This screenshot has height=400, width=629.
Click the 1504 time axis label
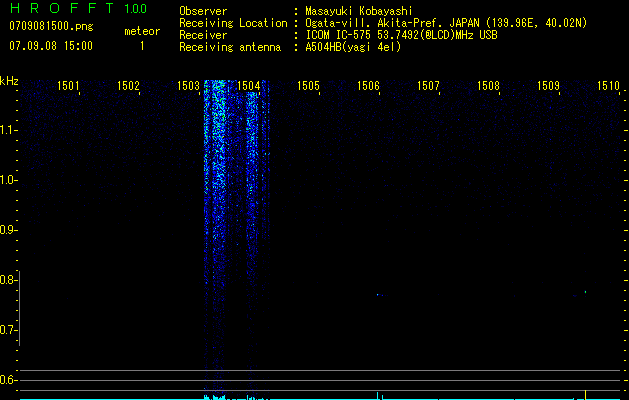click(x=248, y=85)
